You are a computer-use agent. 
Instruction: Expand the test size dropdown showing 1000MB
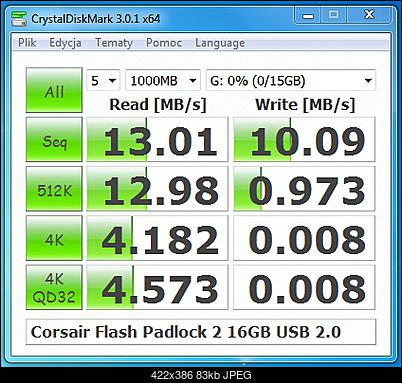tap(163, 80)
